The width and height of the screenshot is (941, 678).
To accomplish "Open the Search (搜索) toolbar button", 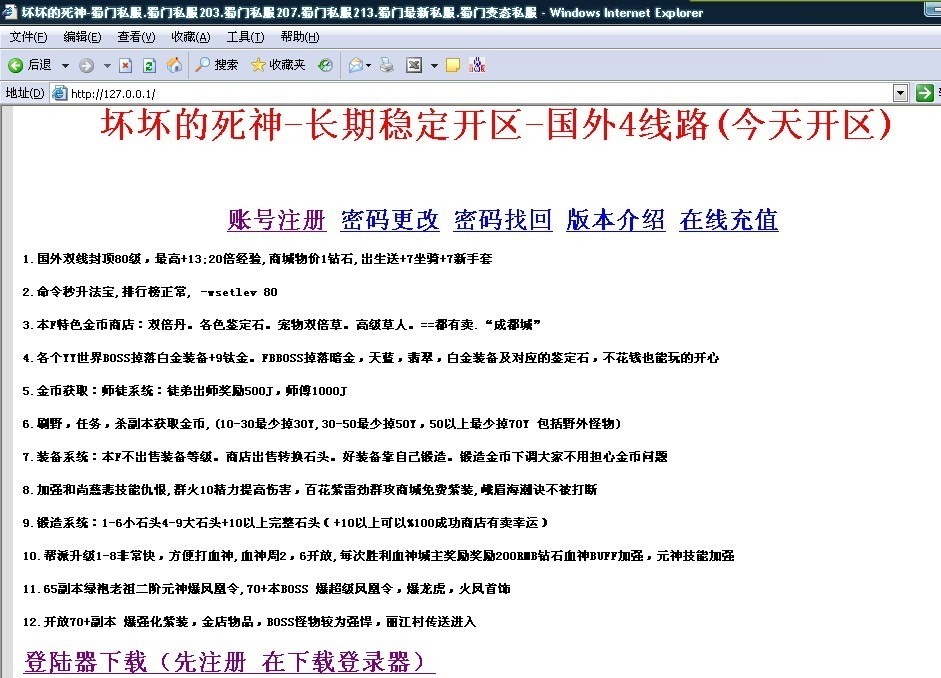I will 217,65.
